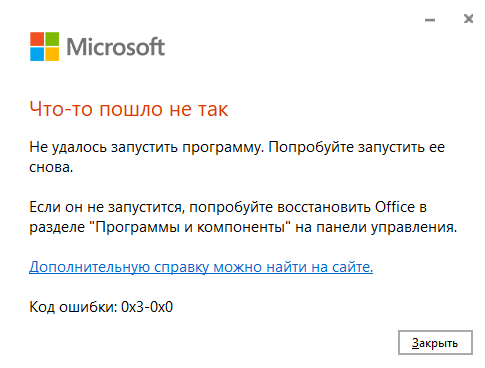Screen dimensions: 485x368
Task: Click the sentence Не удалось запустить программу
Action: 147,147
